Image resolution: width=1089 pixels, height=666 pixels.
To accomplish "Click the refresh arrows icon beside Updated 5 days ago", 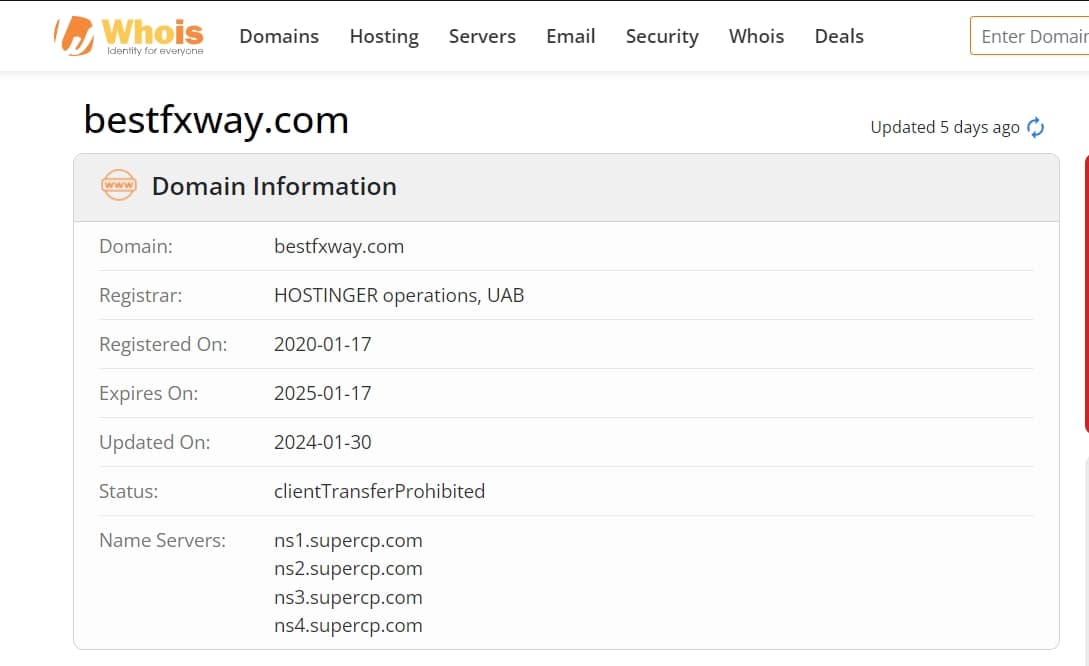I will click(1036, 128).
